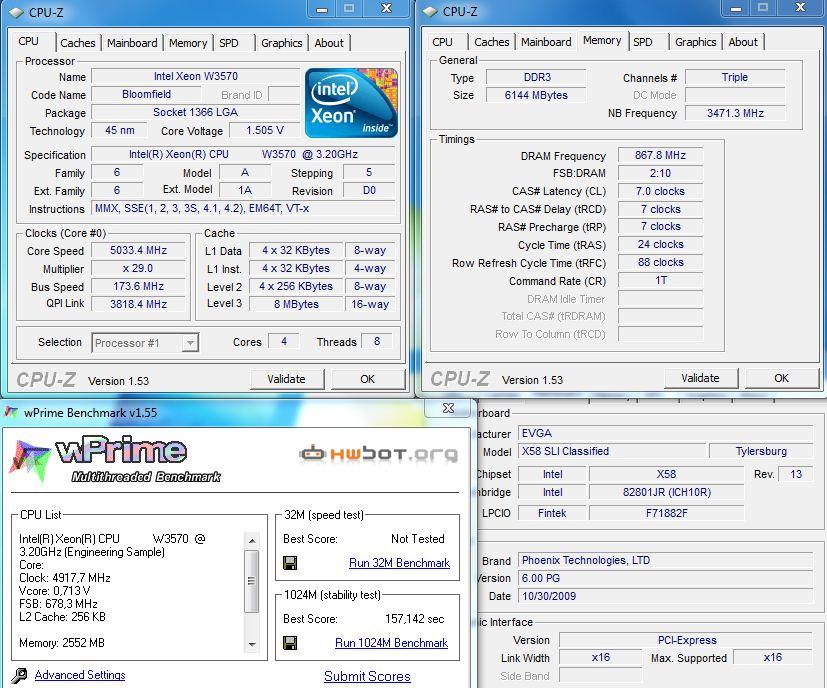This screenshot has height=688, width=827.
Task: Open the About tab in left CPU-Z window
Action: pyautogui.click(x=329, y=43)
